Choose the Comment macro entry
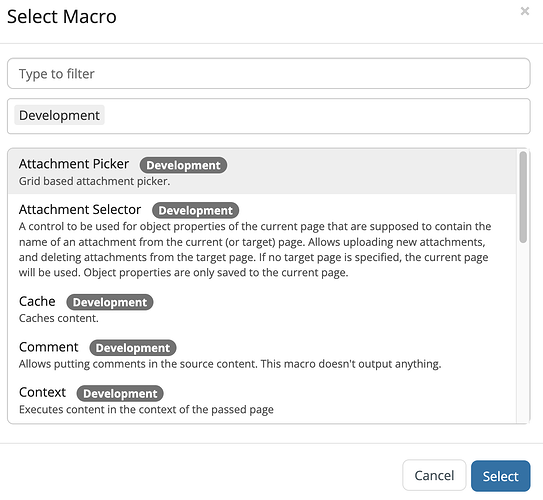Image resolution: width=543 pixels, height=500 pixels. pyautogui.click(x=262, y=355)
